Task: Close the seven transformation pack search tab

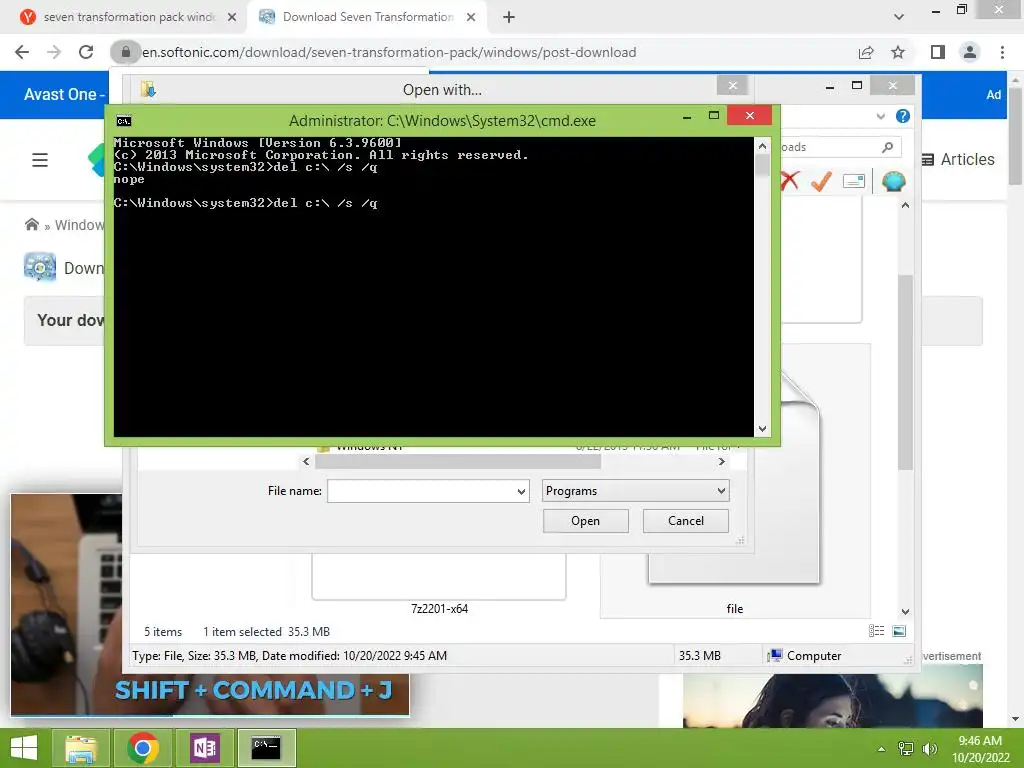Action: point(232,17)
